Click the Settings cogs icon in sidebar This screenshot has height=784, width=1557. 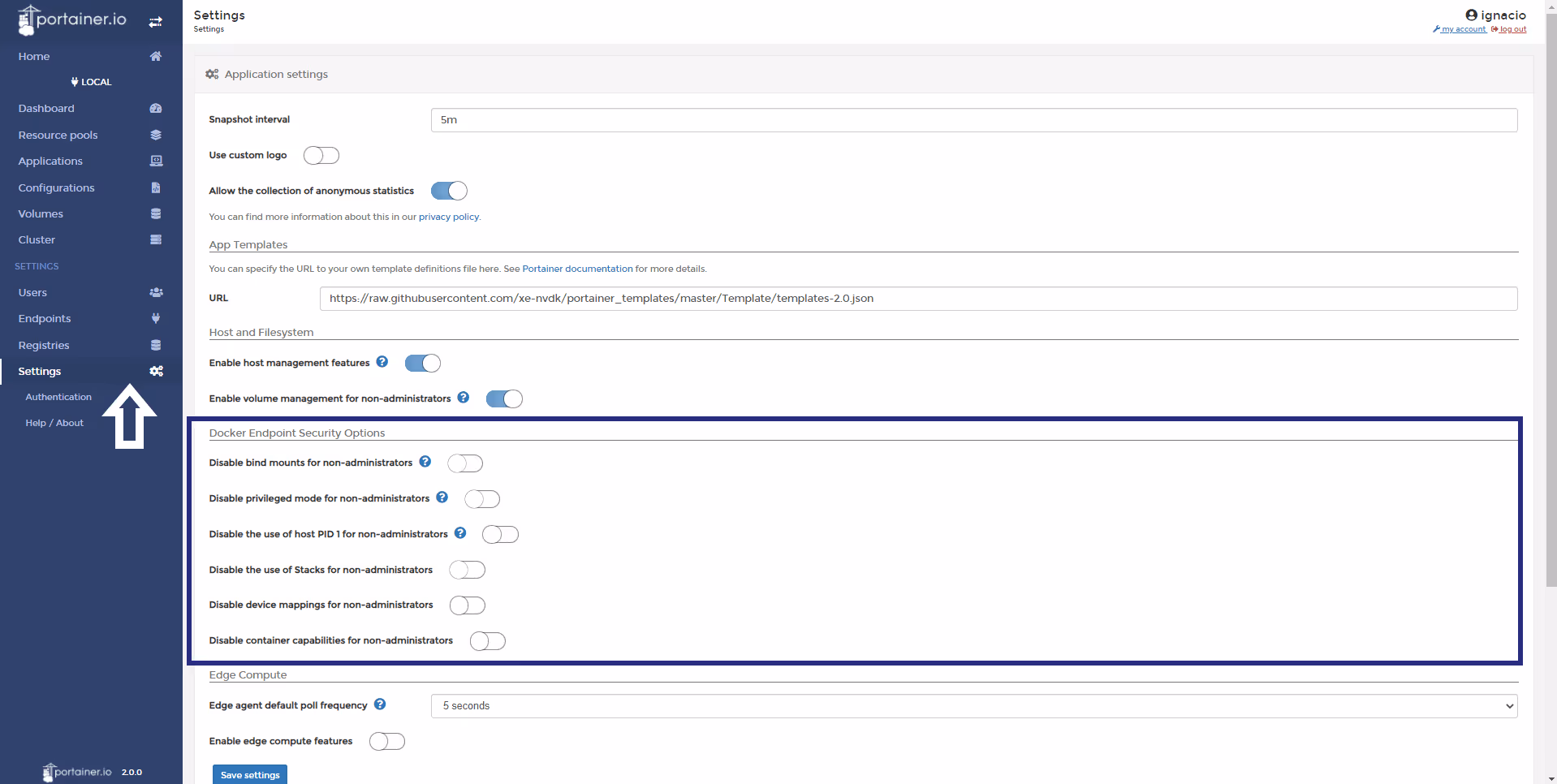[156, 371]
